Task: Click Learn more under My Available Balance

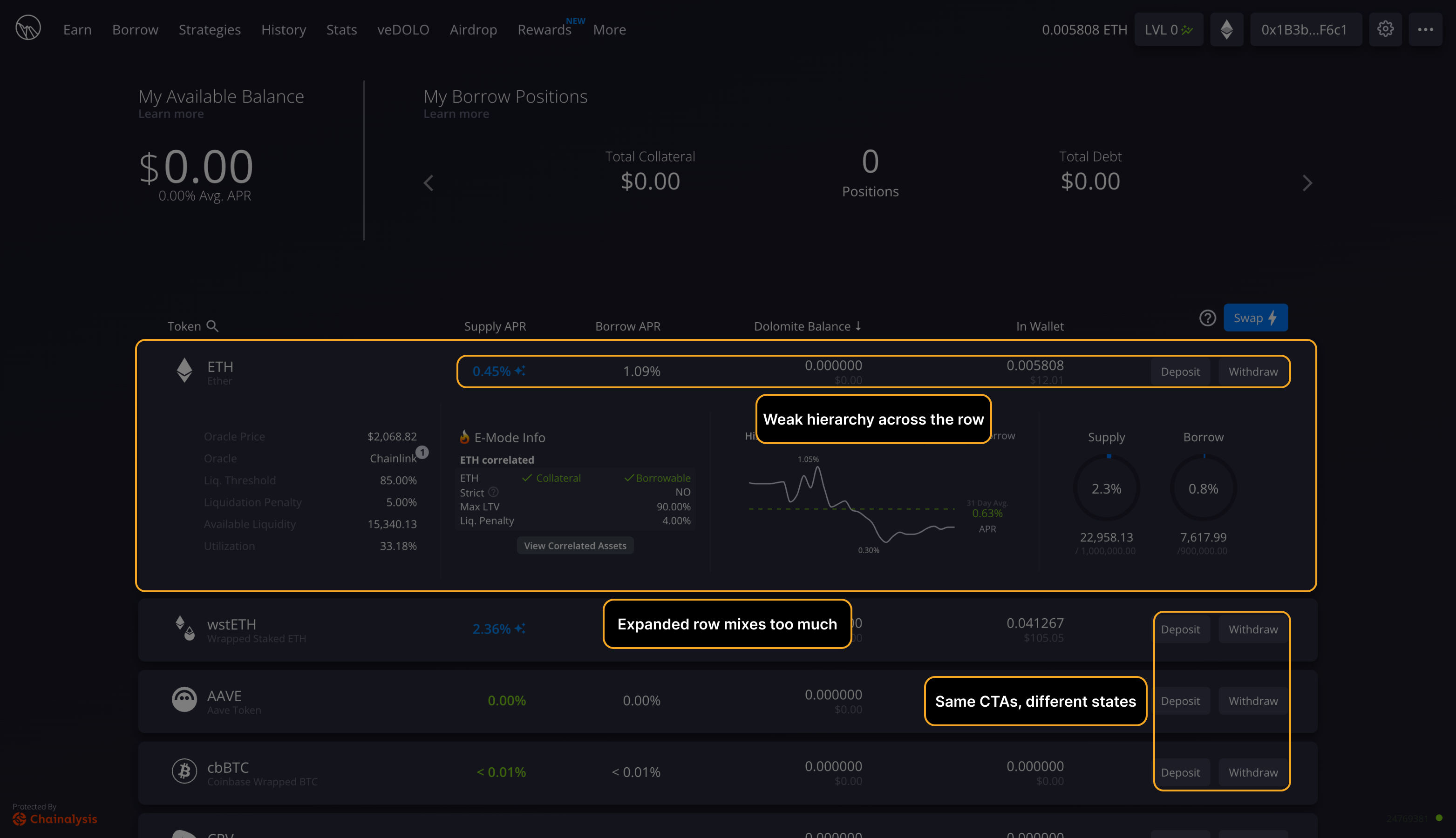Action: coord(171,114)
